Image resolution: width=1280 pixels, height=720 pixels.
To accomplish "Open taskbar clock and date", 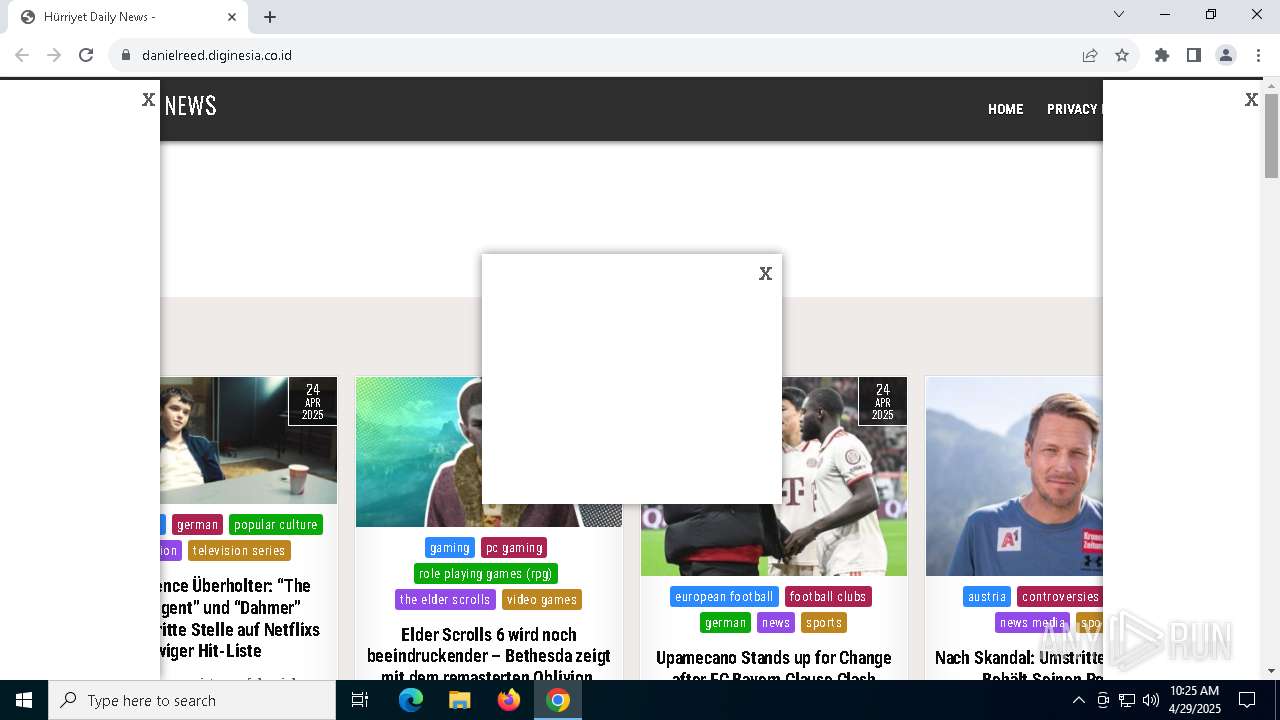I will click(x=1195, y=700).
